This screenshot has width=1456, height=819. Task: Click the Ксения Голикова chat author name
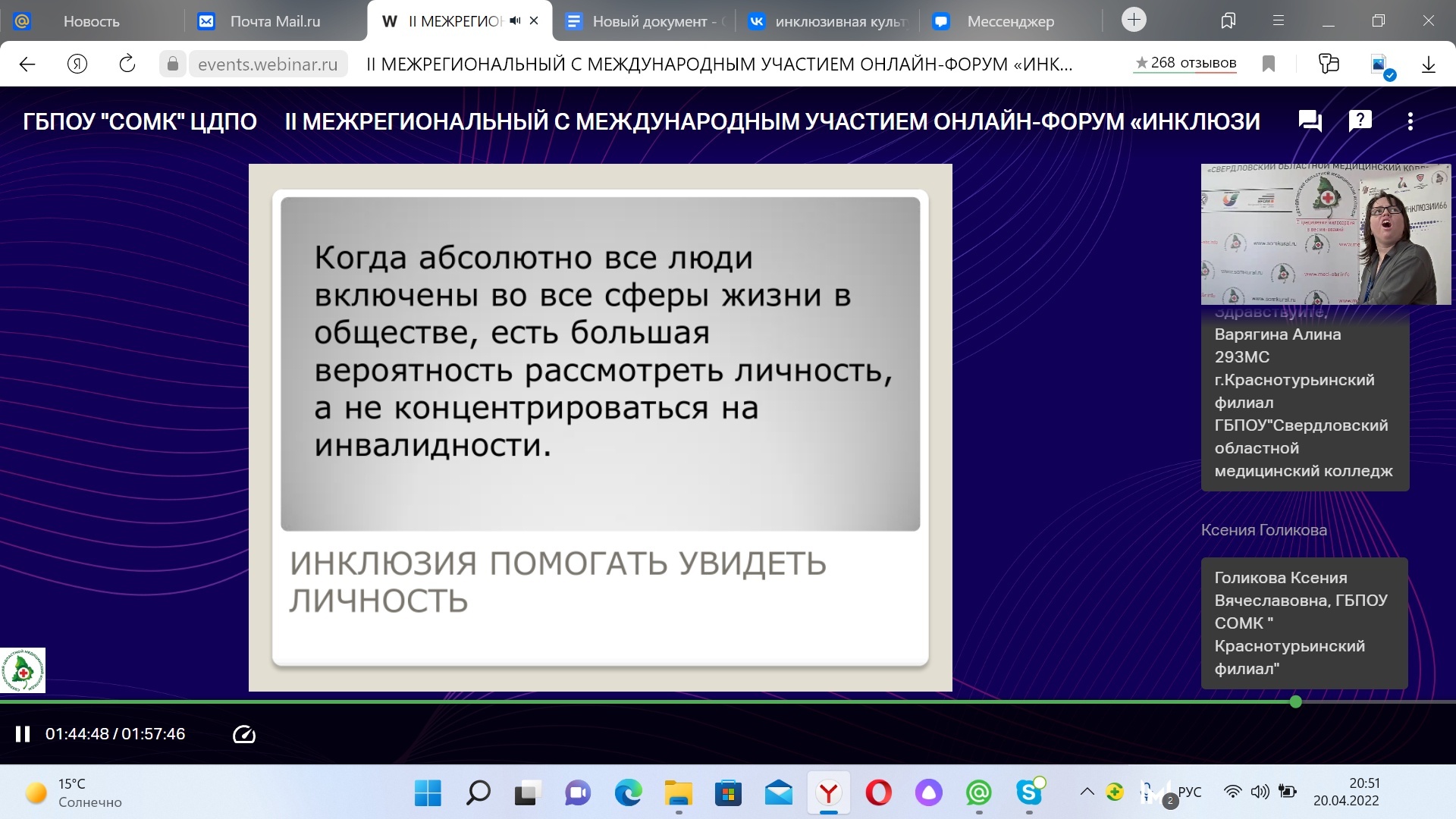point(1263,530)
